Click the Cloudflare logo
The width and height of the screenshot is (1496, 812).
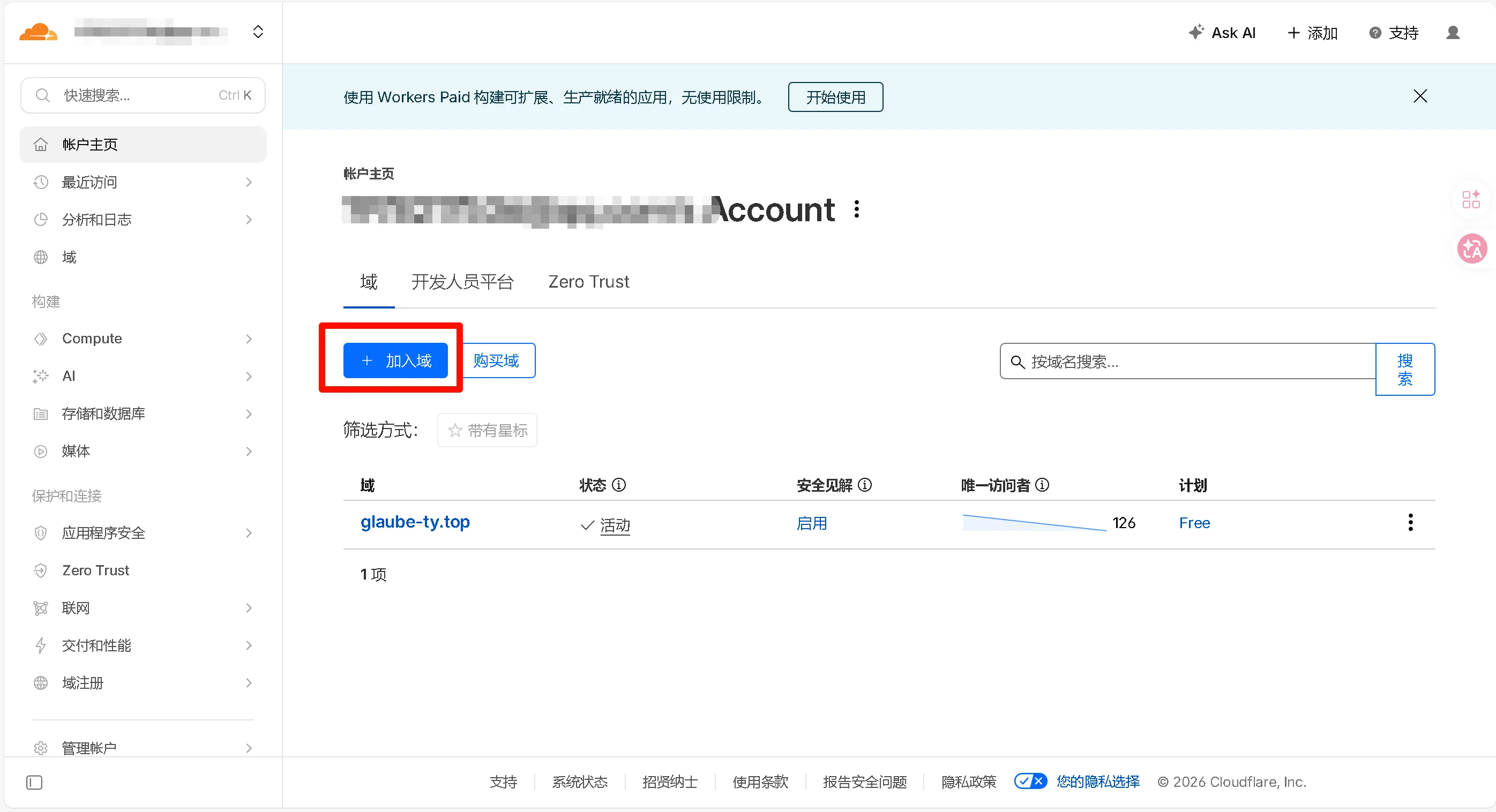39,32
